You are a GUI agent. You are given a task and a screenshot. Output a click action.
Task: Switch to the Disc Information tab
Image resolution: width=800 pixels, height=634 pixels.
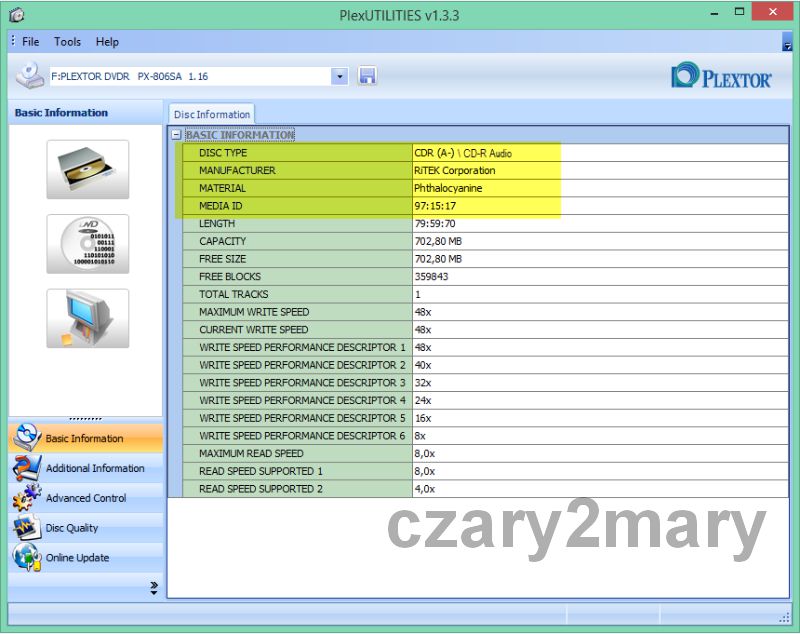212,115
